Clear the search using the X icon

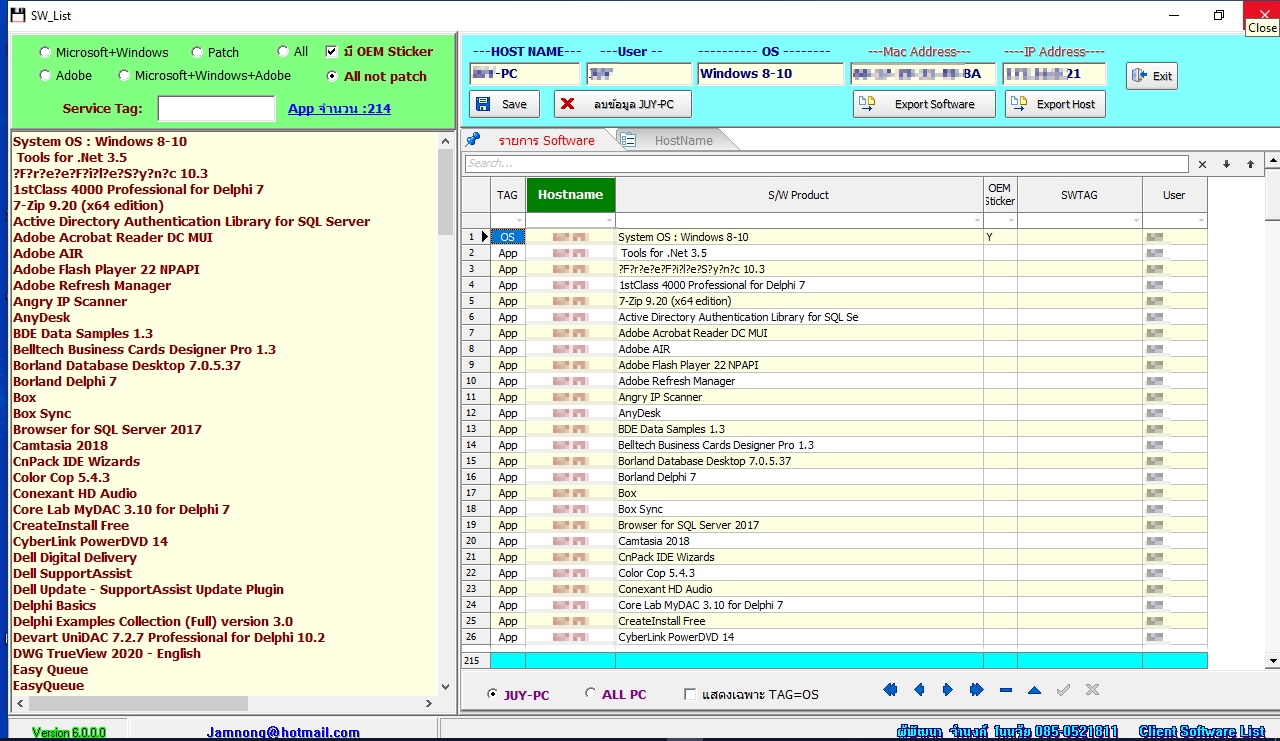[1204, 163]
